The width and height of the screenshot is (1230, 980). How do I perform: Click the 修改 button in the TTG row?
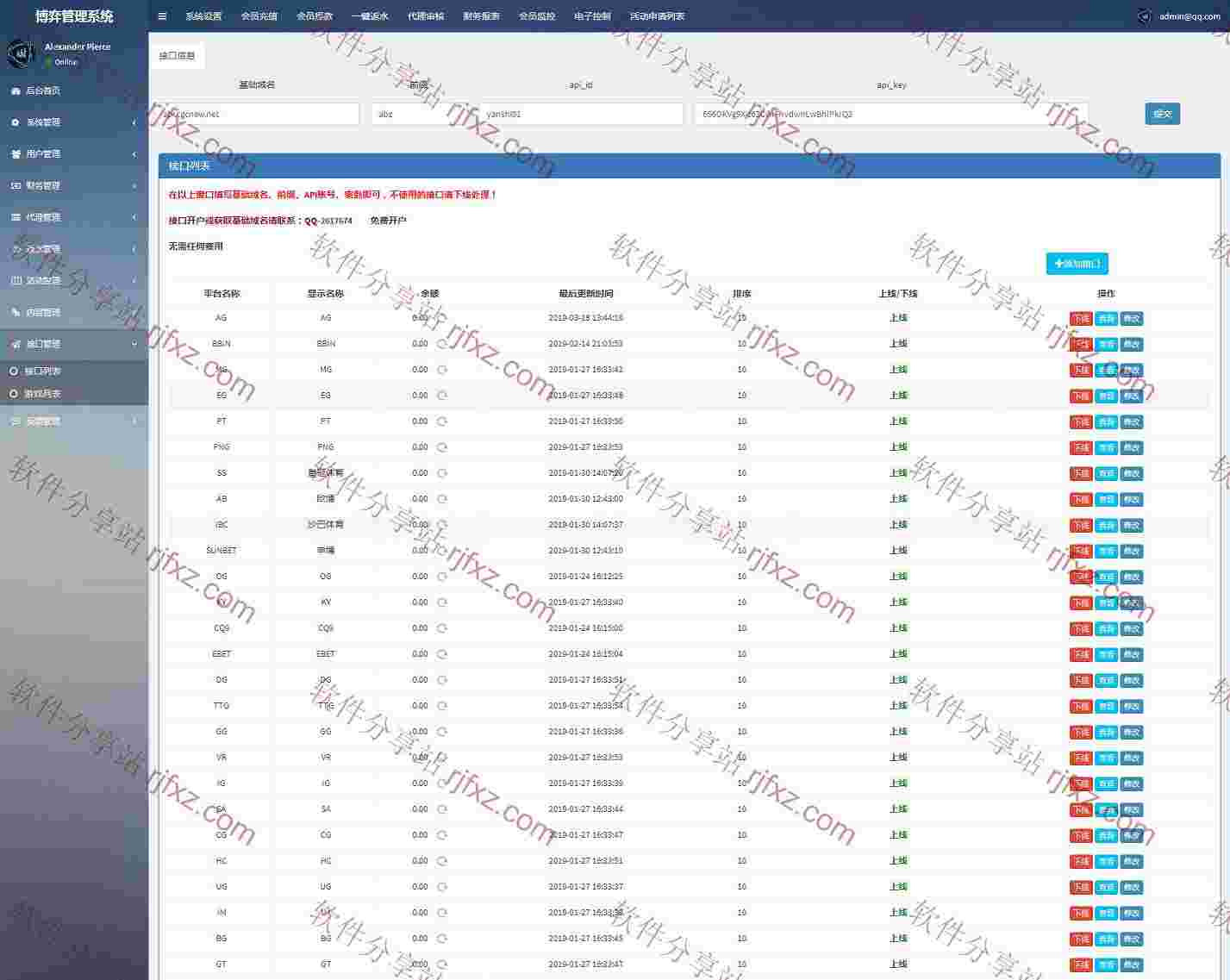point(1132,706)
